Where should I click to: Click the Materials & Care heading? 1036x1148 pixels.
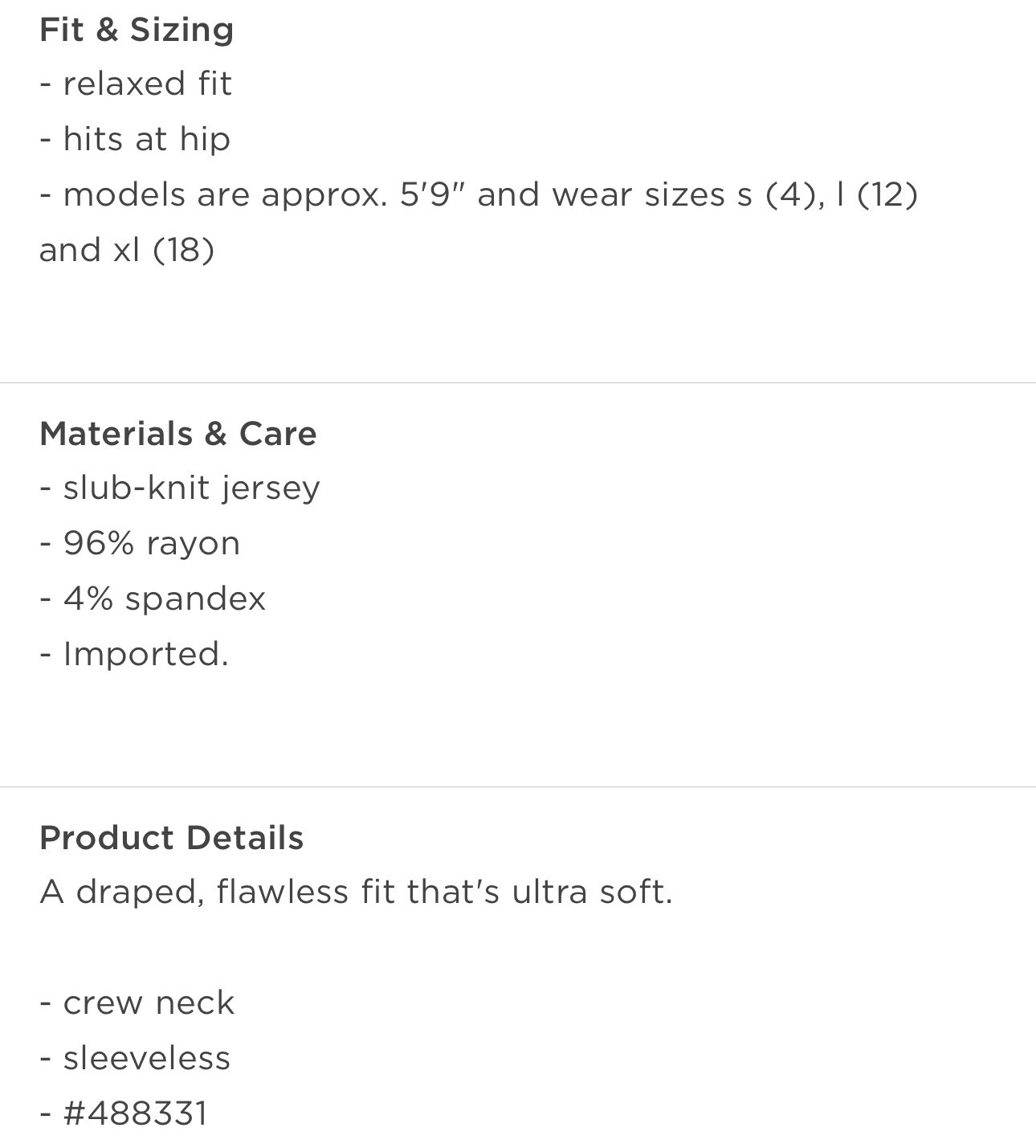177,434
